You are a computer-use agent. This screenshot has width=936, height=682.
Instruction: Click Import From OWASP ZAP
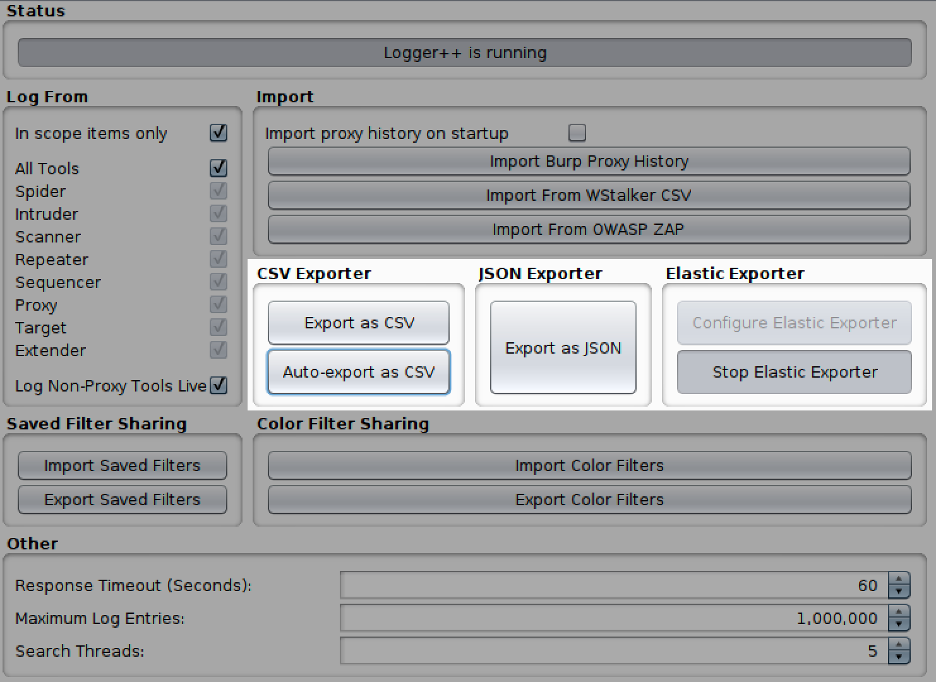coord(589,229)
